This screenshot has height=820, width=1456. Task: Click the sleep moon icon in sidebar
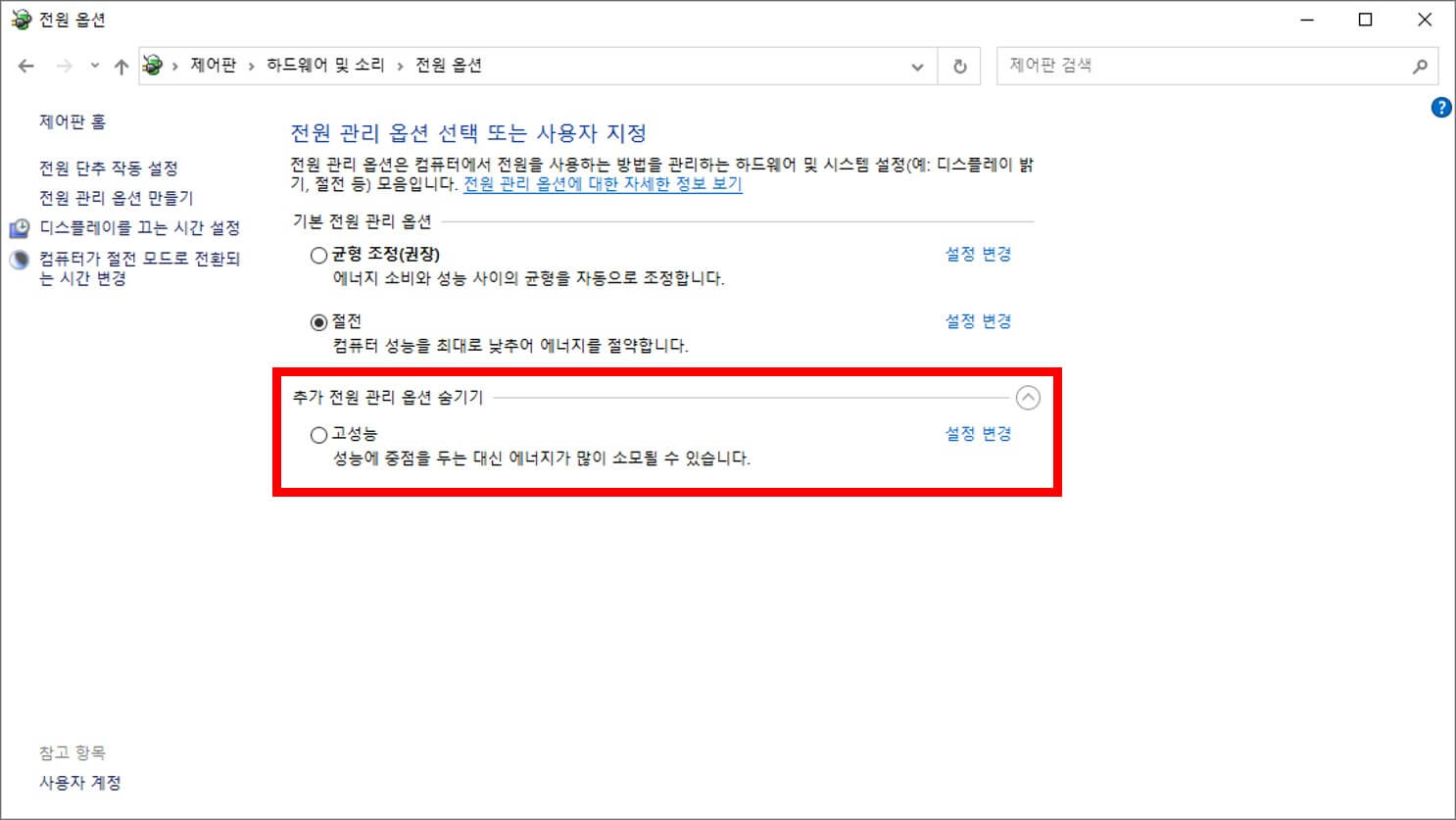[x=20, y=260]
